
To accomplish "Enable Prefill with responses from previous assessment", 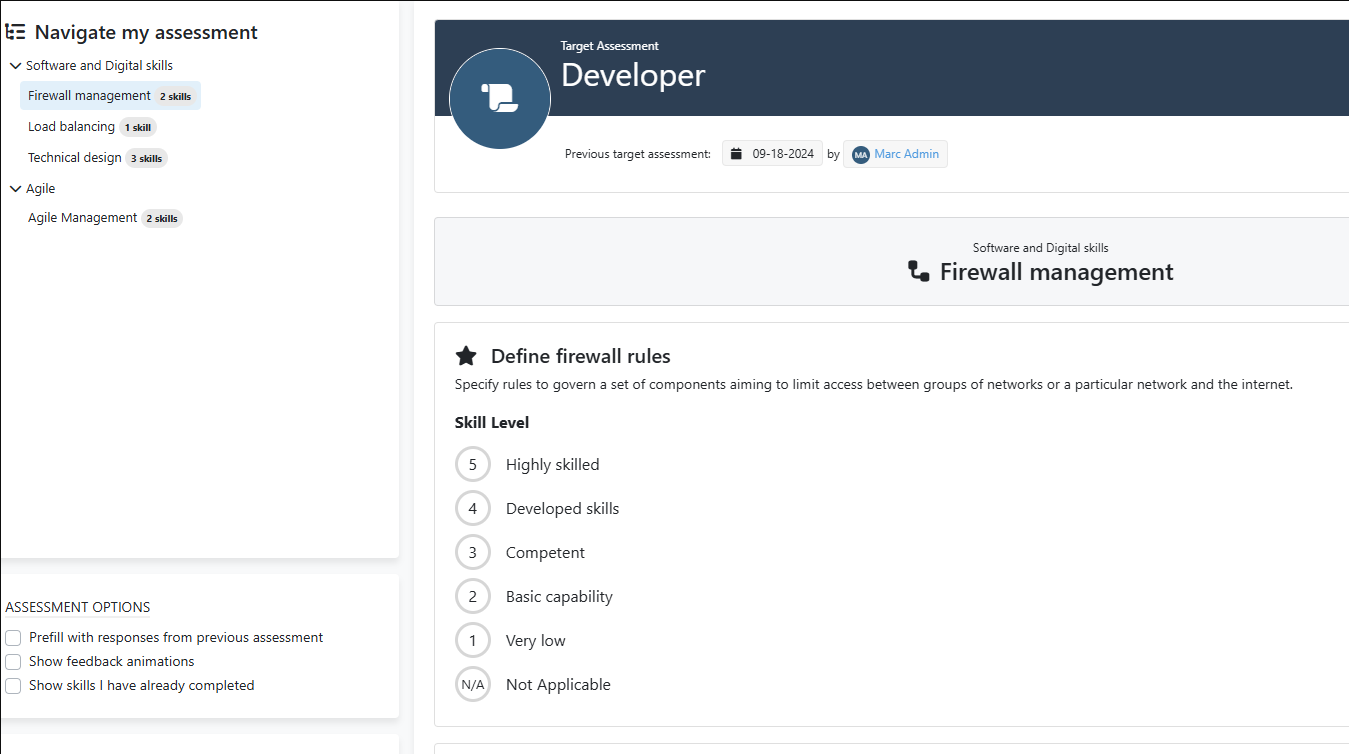I will (x=13, y=638).
